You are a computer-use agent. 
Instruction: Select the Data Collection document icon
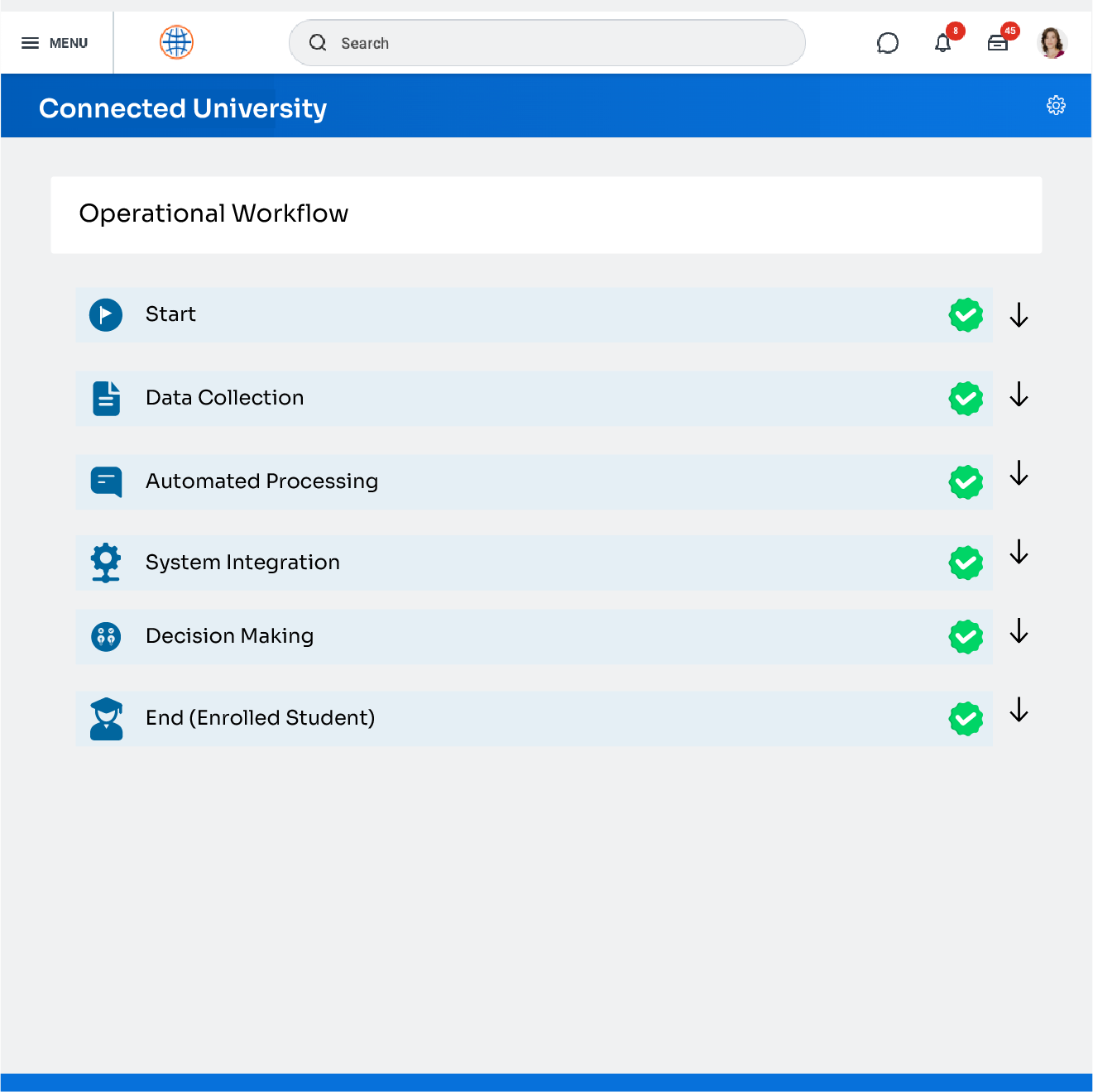click(x=105, y=398)
